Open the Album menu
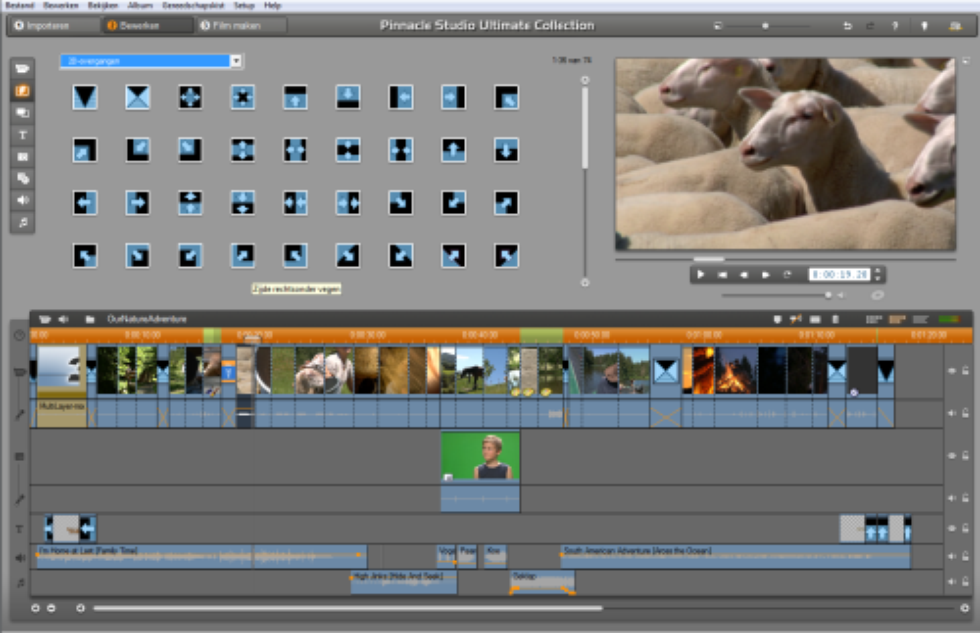 (x=140, y=6)
